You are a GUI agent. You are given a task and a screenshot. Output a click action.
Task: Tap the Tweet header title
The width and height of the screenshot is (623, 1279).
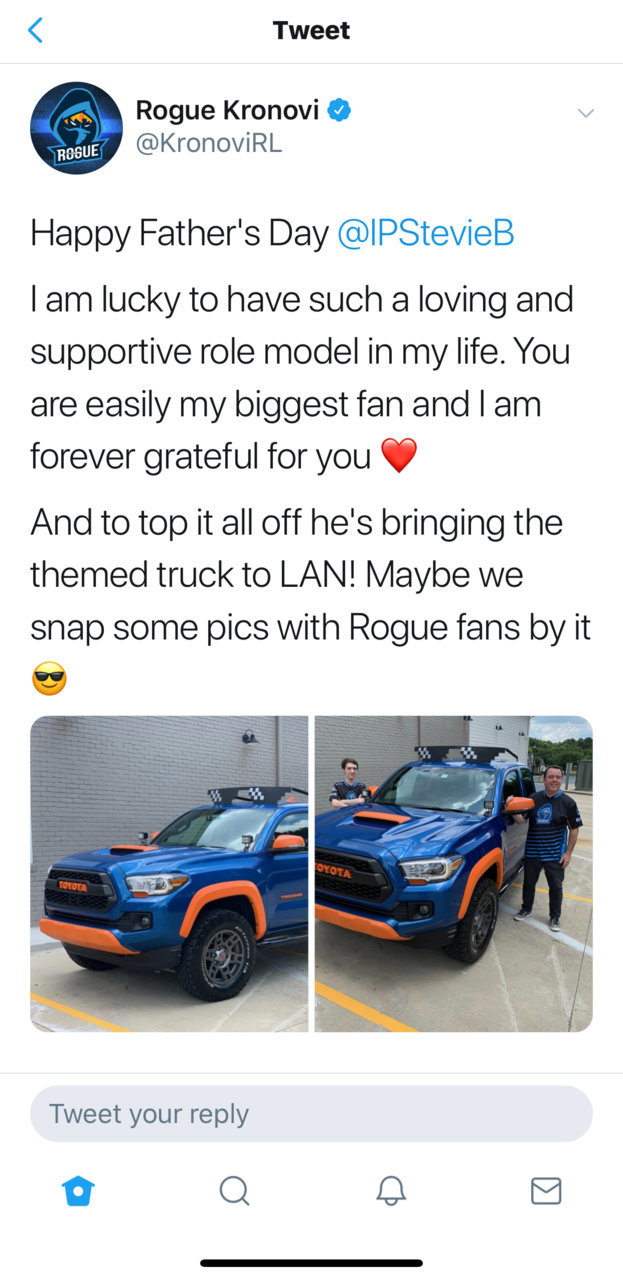point(312,31)
